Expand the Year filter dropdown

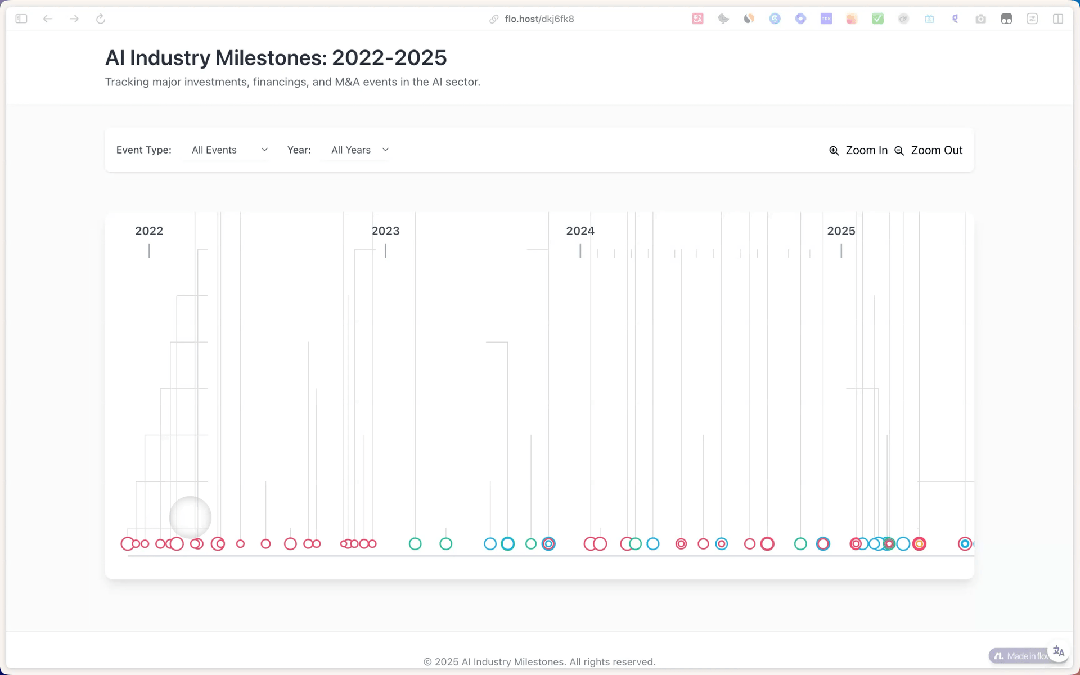(359, 150)
